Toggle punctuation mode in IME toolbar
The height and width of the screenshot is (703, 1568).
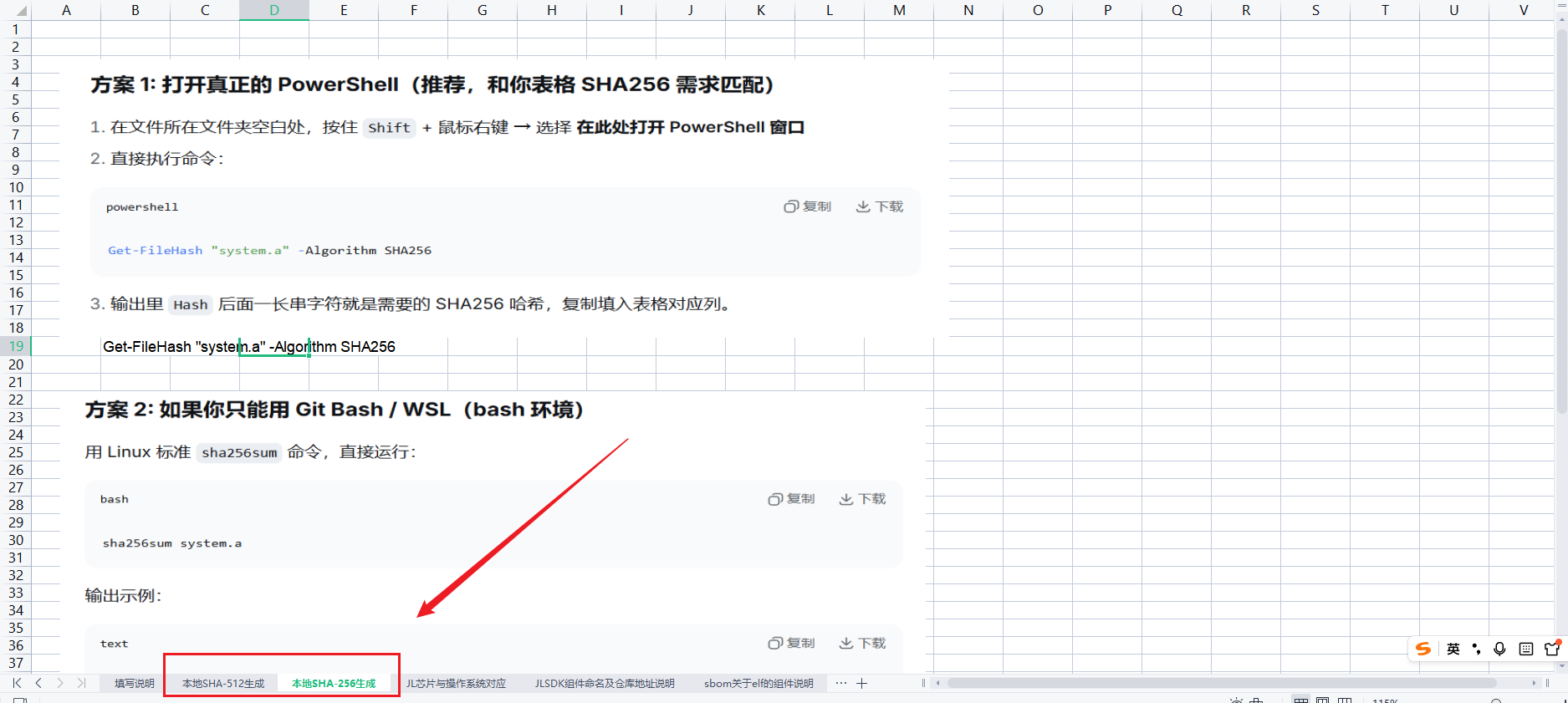pyautogui.click(x=1477, y=649)
